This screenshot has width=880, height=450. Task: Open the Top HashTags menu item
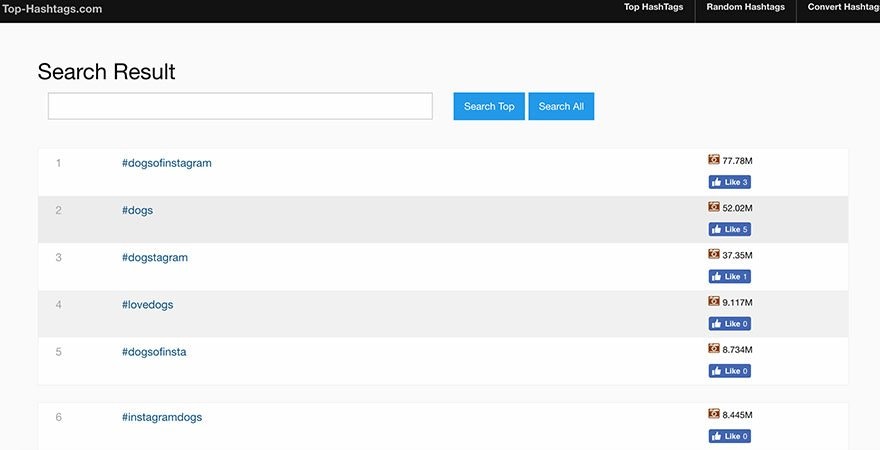pos(652,8)
